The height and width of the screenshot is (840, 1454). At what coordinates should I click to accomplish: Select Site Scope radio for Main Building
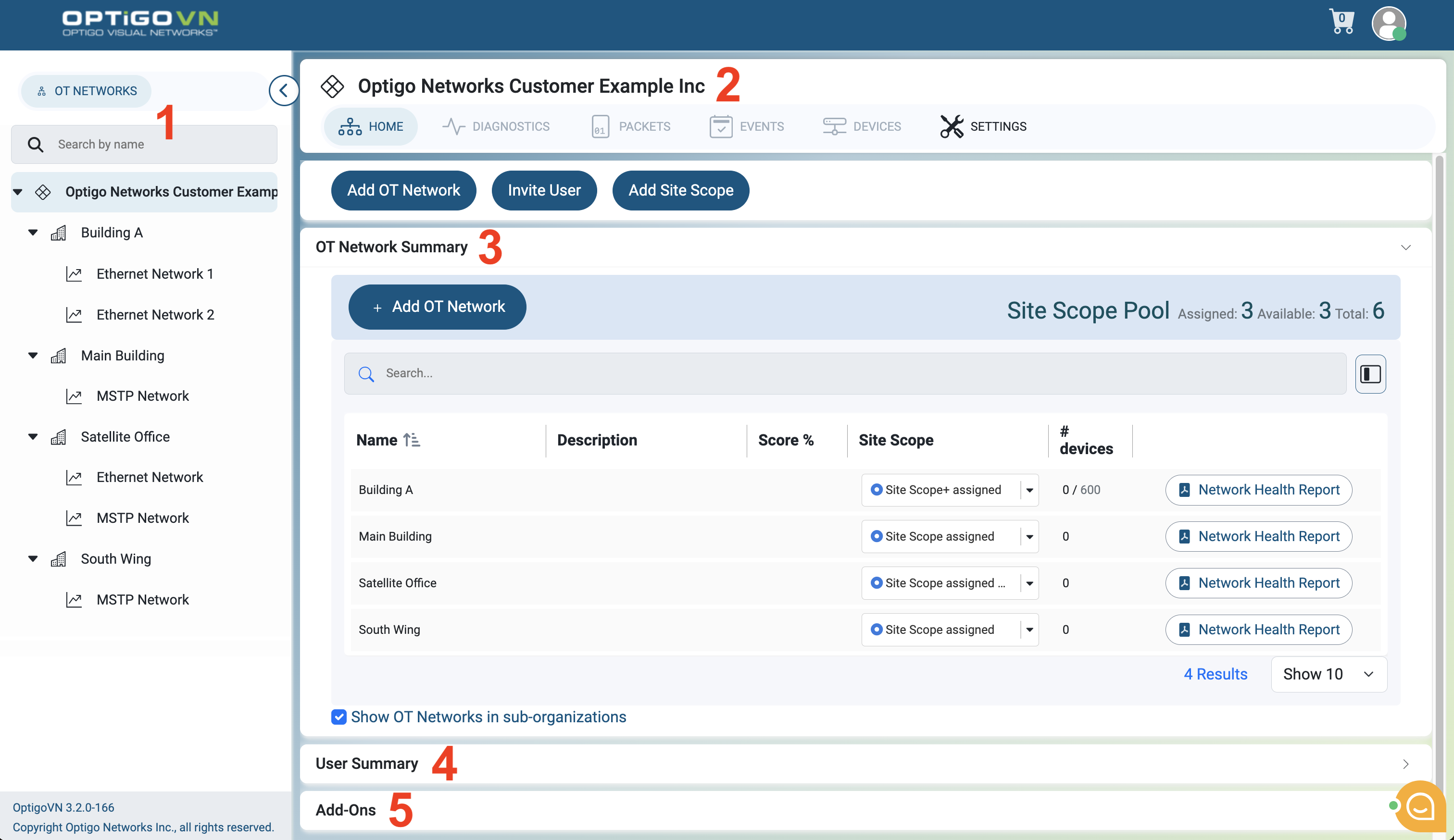point(876,536)
